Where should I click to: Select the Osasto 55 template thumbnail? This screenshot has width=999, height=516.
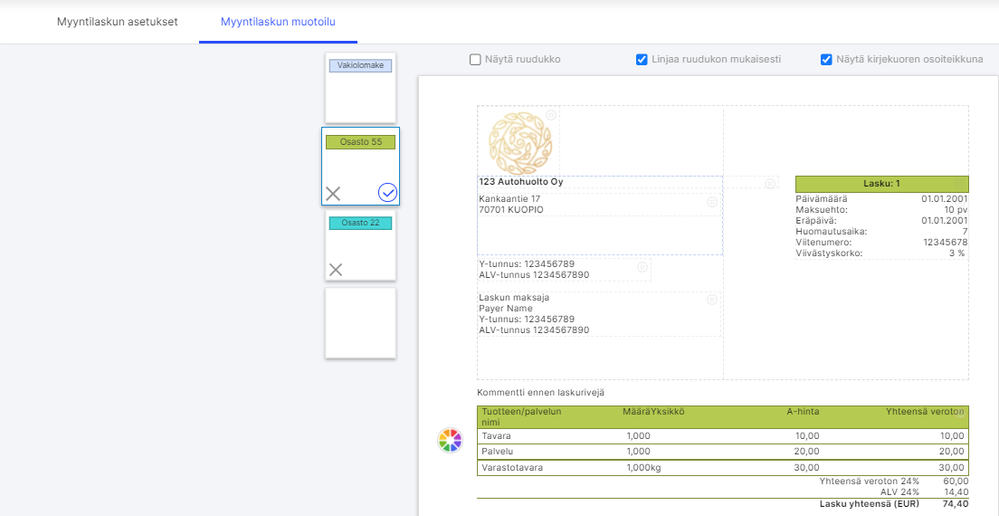361,166
